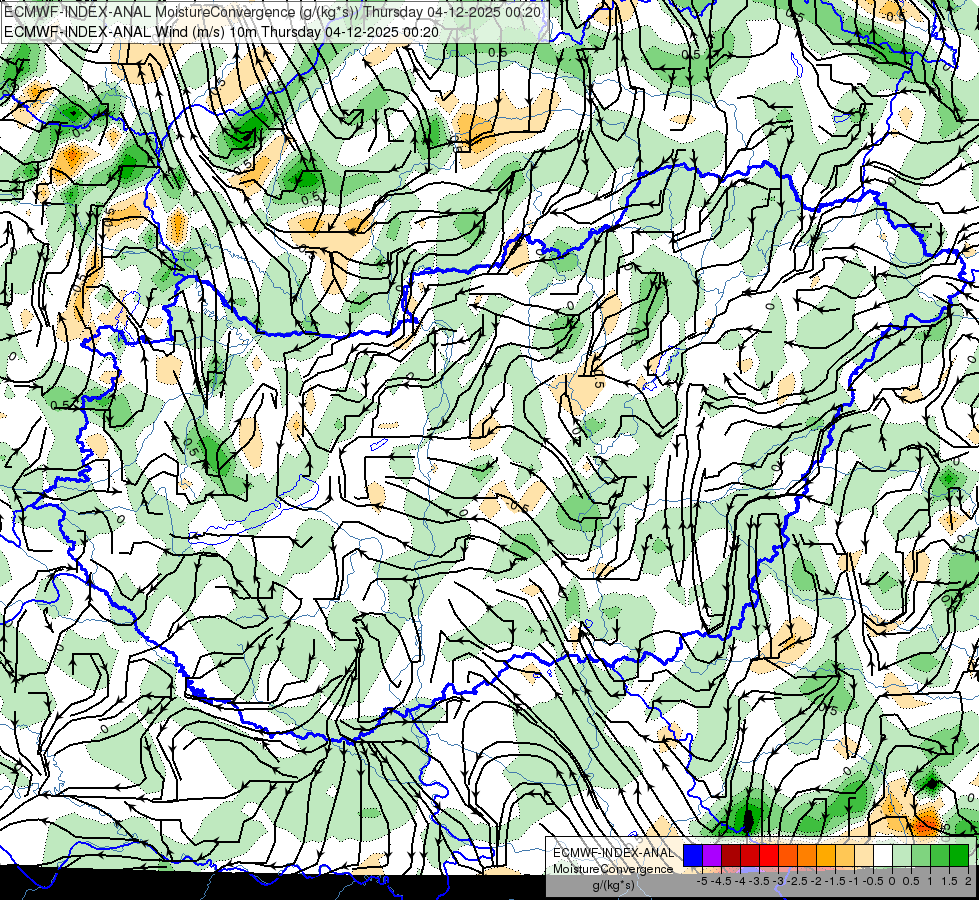Click the legend tick value '-3.5'
Screen dimensions: 979x900
[760, 881]
